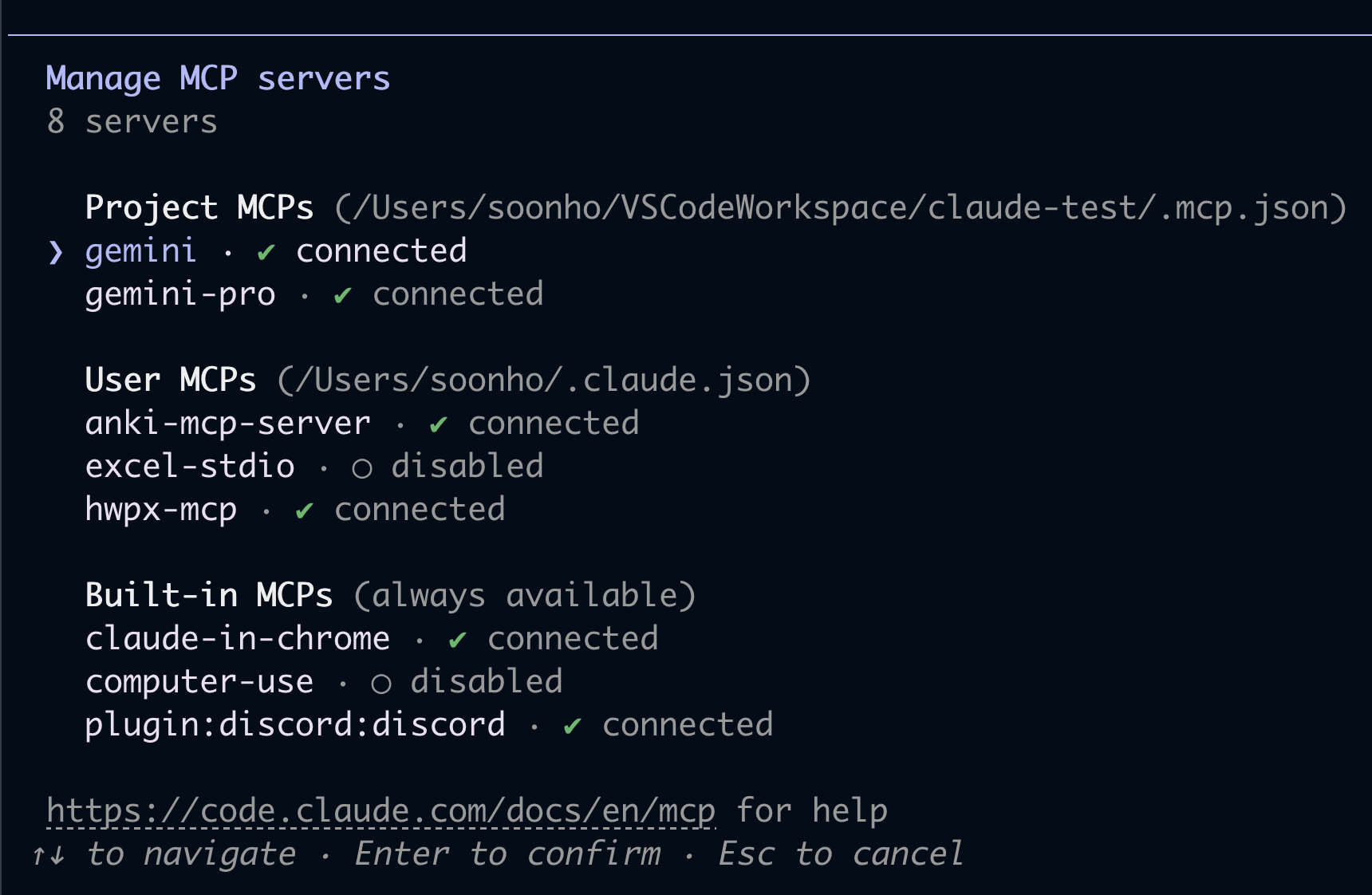Select the claude-in-chrome server entry

372,639
